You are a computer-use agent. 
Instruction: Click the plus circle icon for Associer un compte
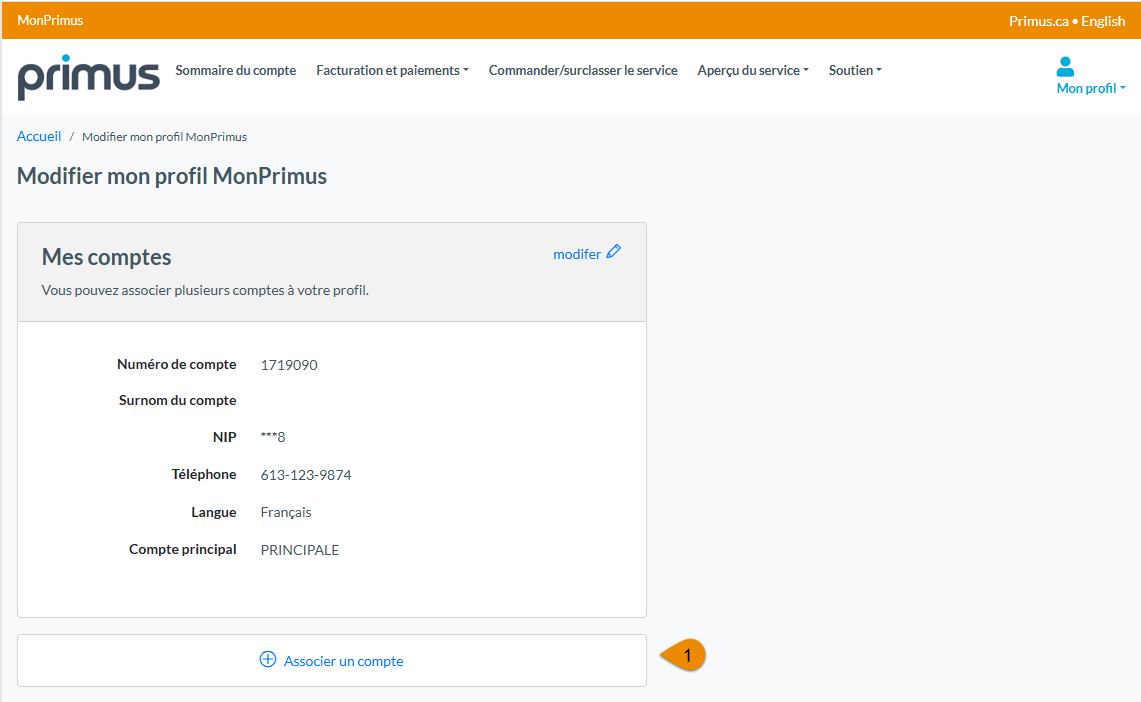tap(268, 659)
